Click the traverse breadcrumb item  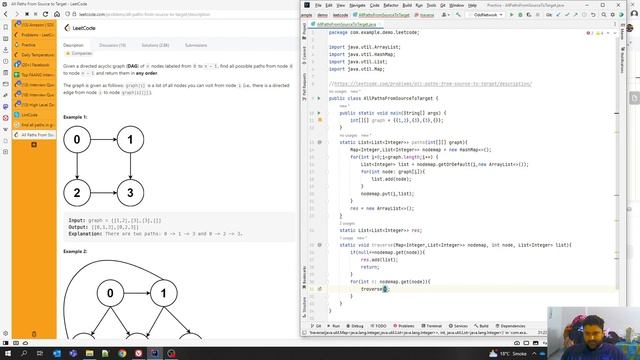424,15
